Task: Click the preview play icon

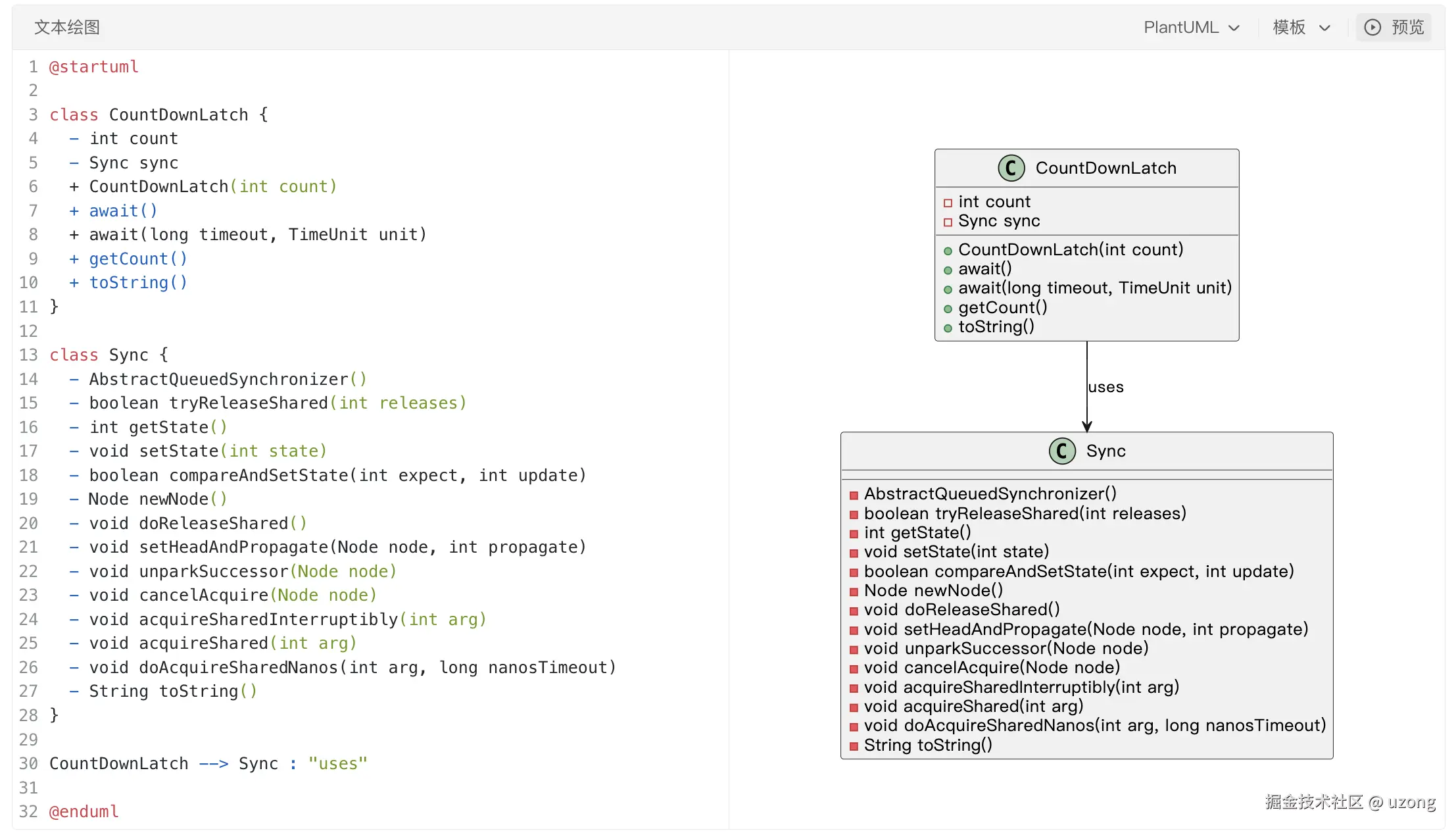Action: 1372,27
